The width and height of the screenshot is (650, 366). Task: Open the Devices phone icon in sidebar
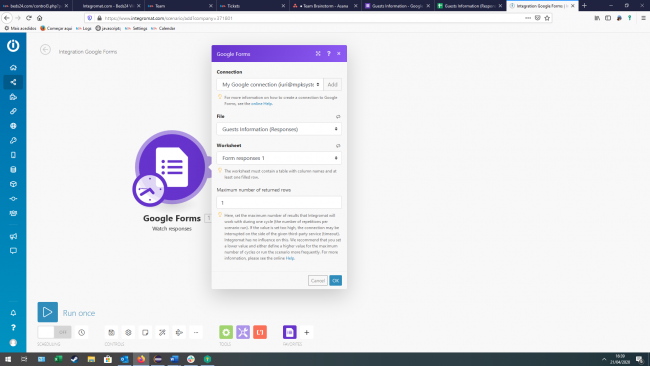tap(13, 155)
